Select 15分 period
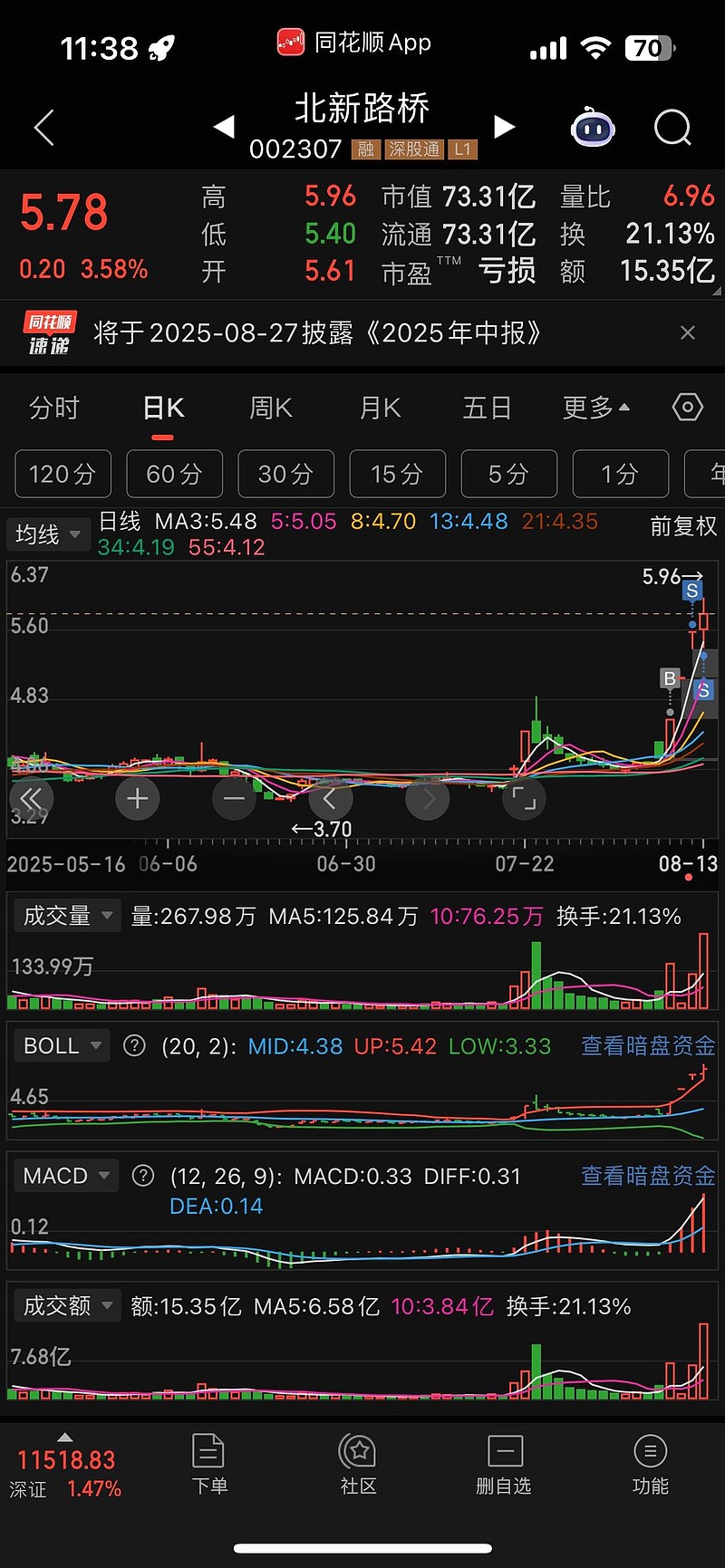The height and width of the screenshot is (1568, 725). pyautogui.click(x=398, y=474)
